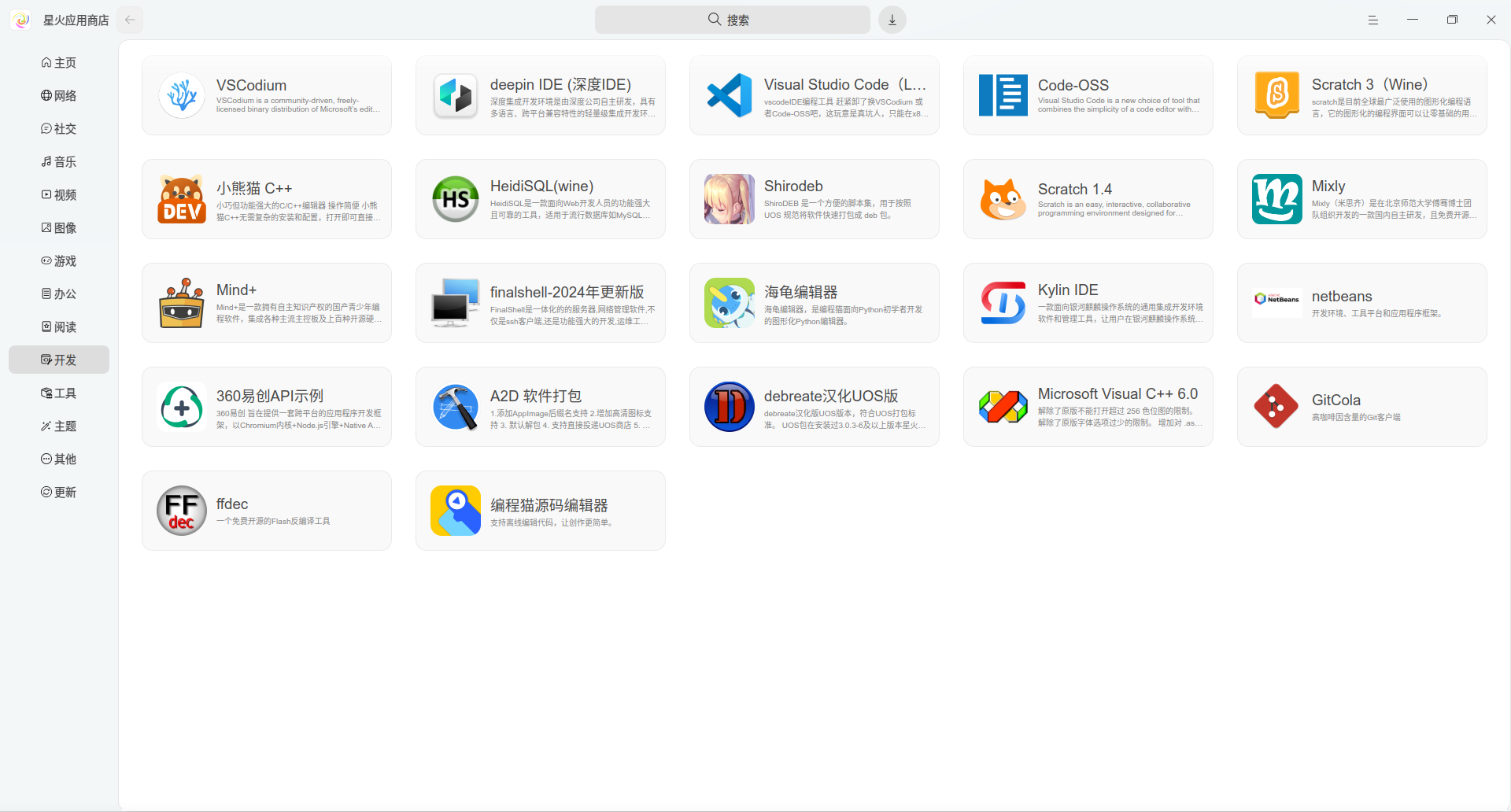Click the netbeans app name

1342,296
